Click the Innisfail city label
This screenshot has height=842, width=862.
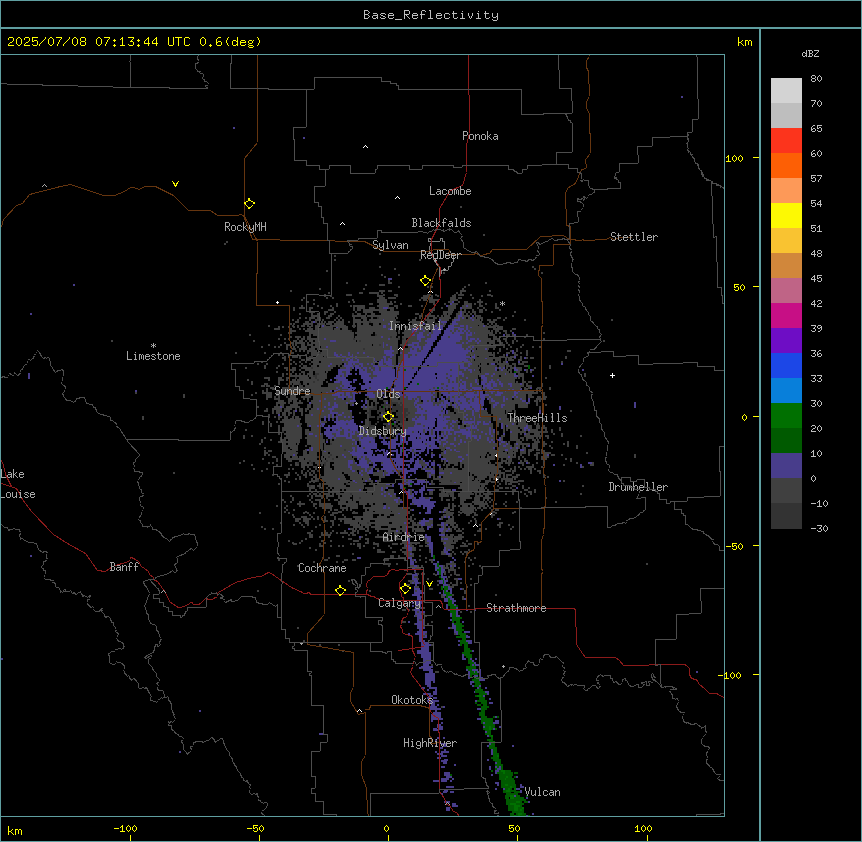(415, 326)
